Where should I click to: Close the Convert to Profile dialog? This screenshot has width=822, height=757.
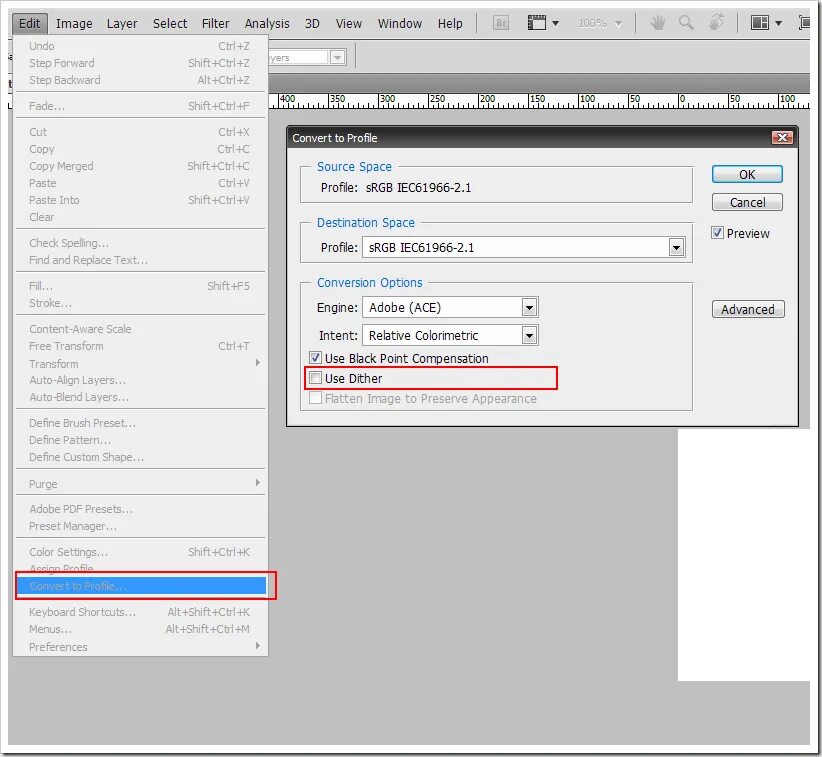(782, 137)
